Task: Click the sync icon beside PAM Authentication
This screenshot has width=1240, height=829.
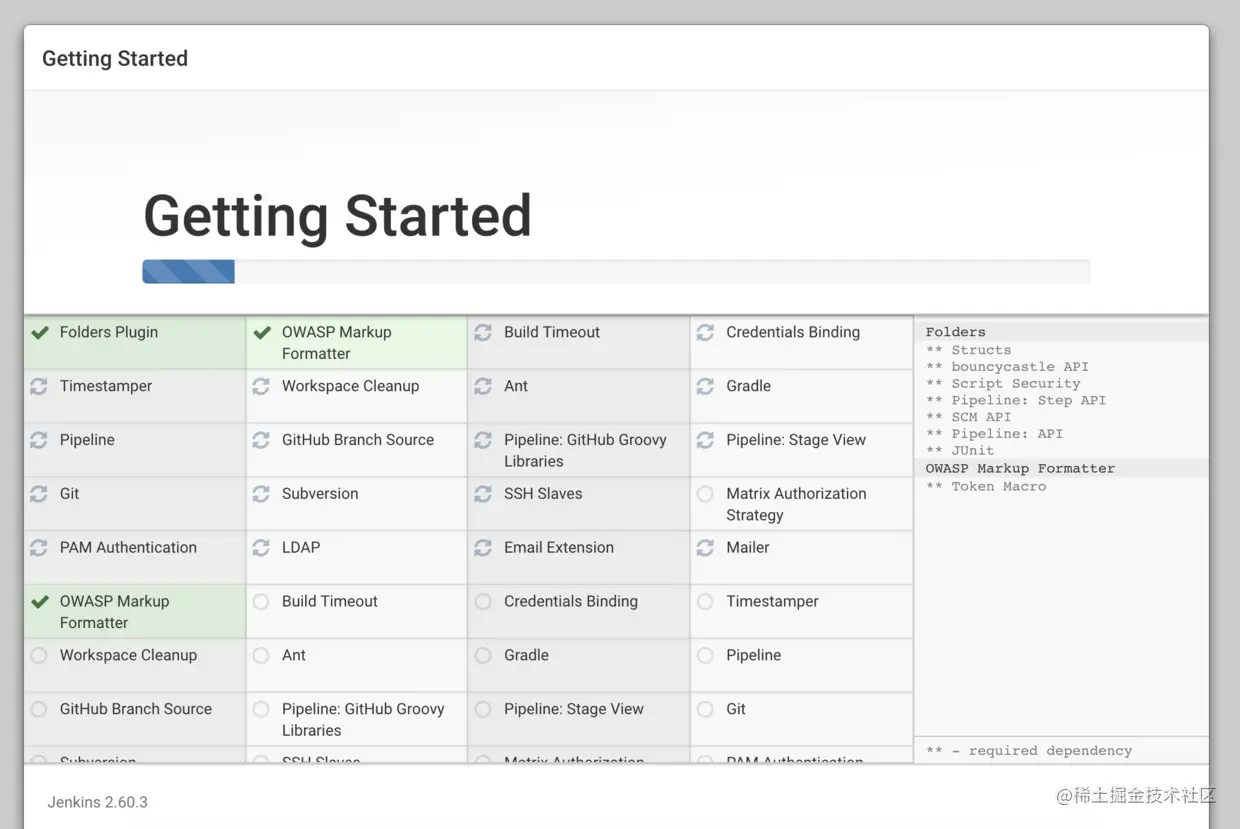Action: (x=39, y=548)
